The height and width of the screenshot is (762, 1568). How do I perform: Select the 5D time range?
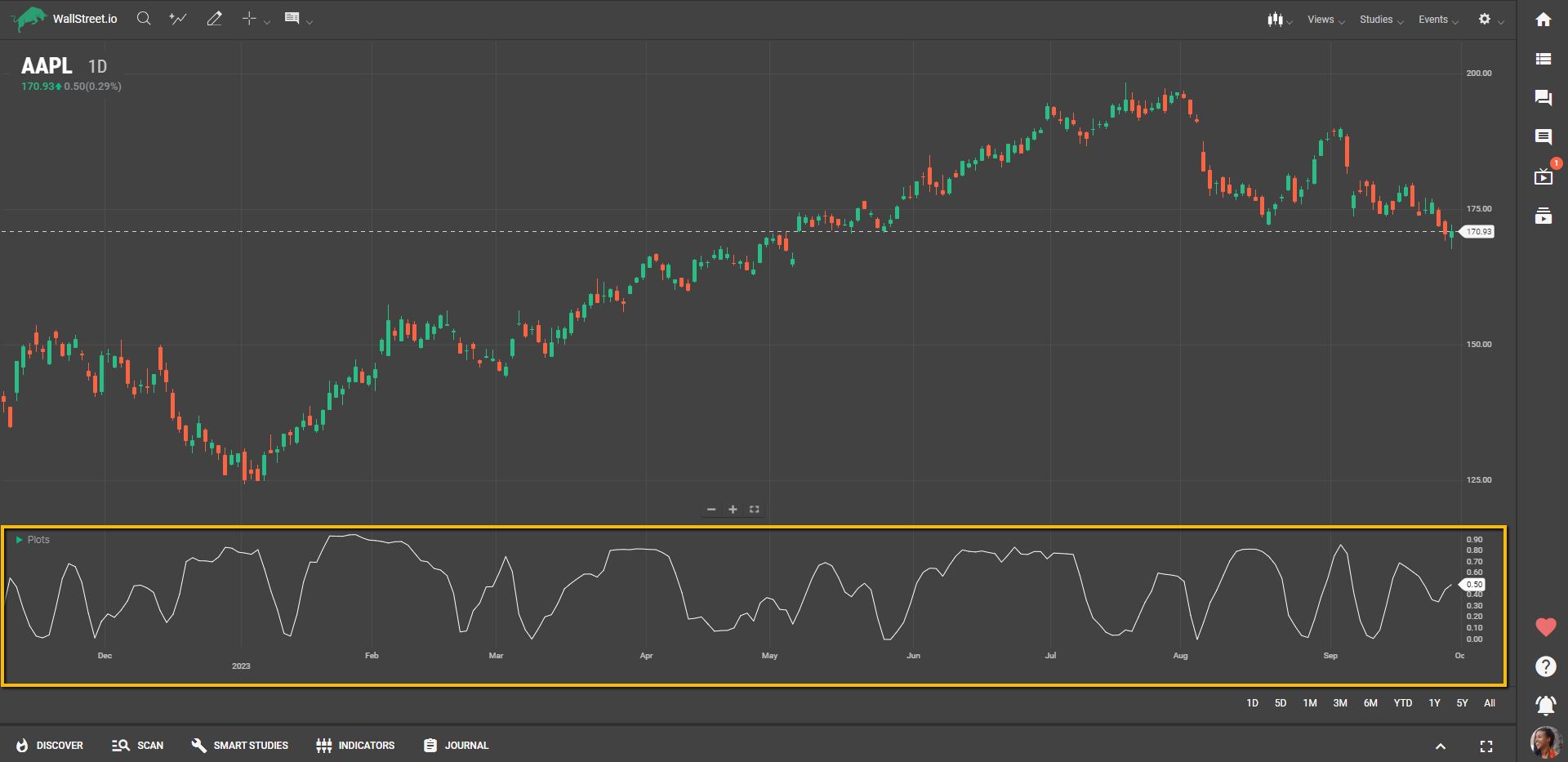coord(1281,703)
